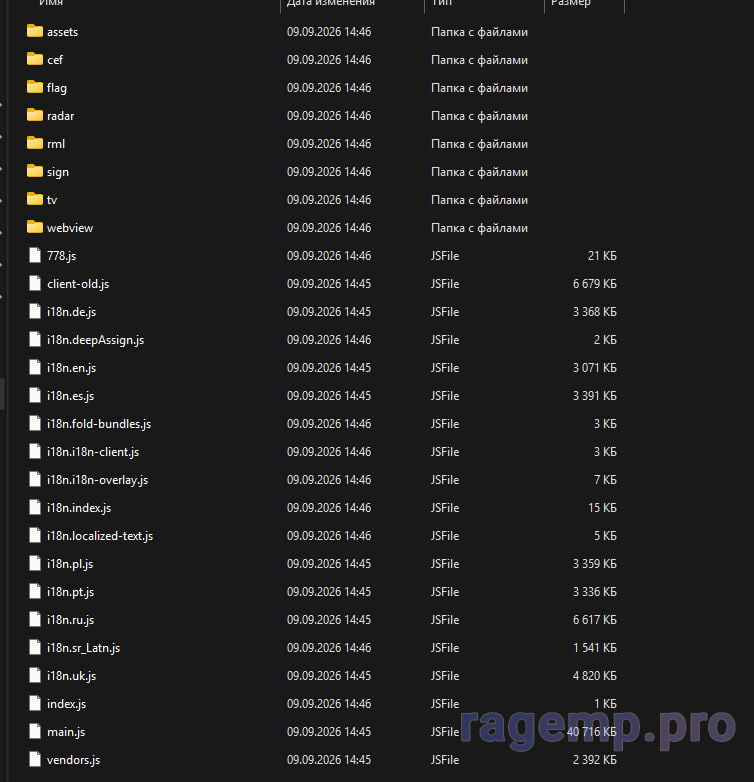Click the 3 368 КБ size value
This screenshot has height=782, width=754.
coord(595,312)
